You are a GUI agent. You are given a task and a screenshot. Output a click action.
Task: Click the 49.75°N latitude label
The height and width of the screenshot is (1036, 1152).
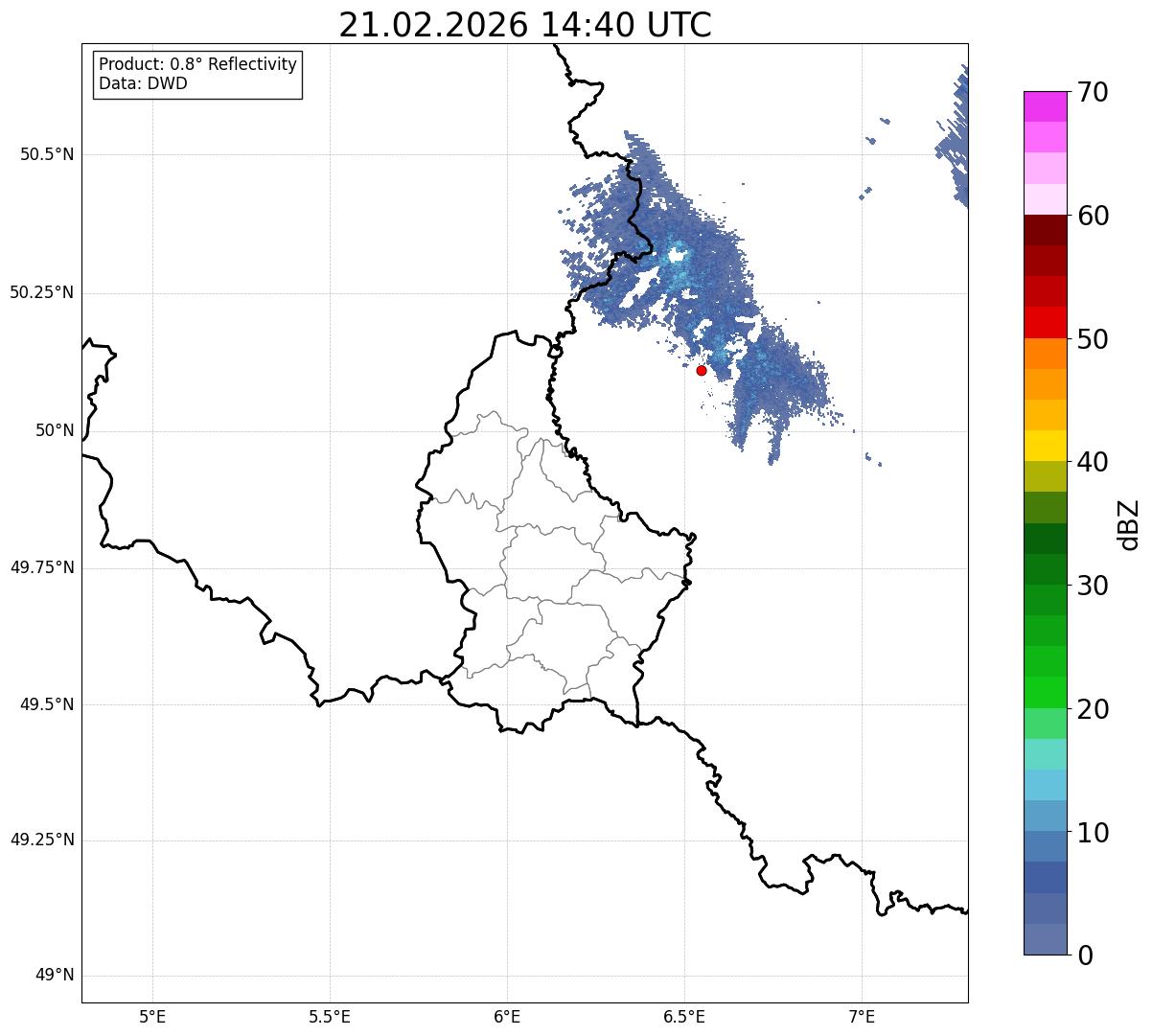41,567
